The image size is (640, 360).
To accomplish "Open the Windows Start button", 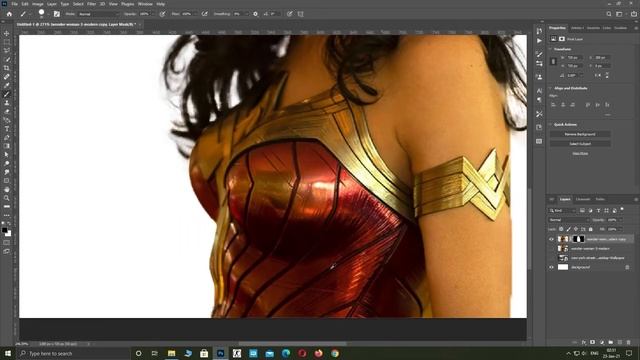I will [8, 353].
